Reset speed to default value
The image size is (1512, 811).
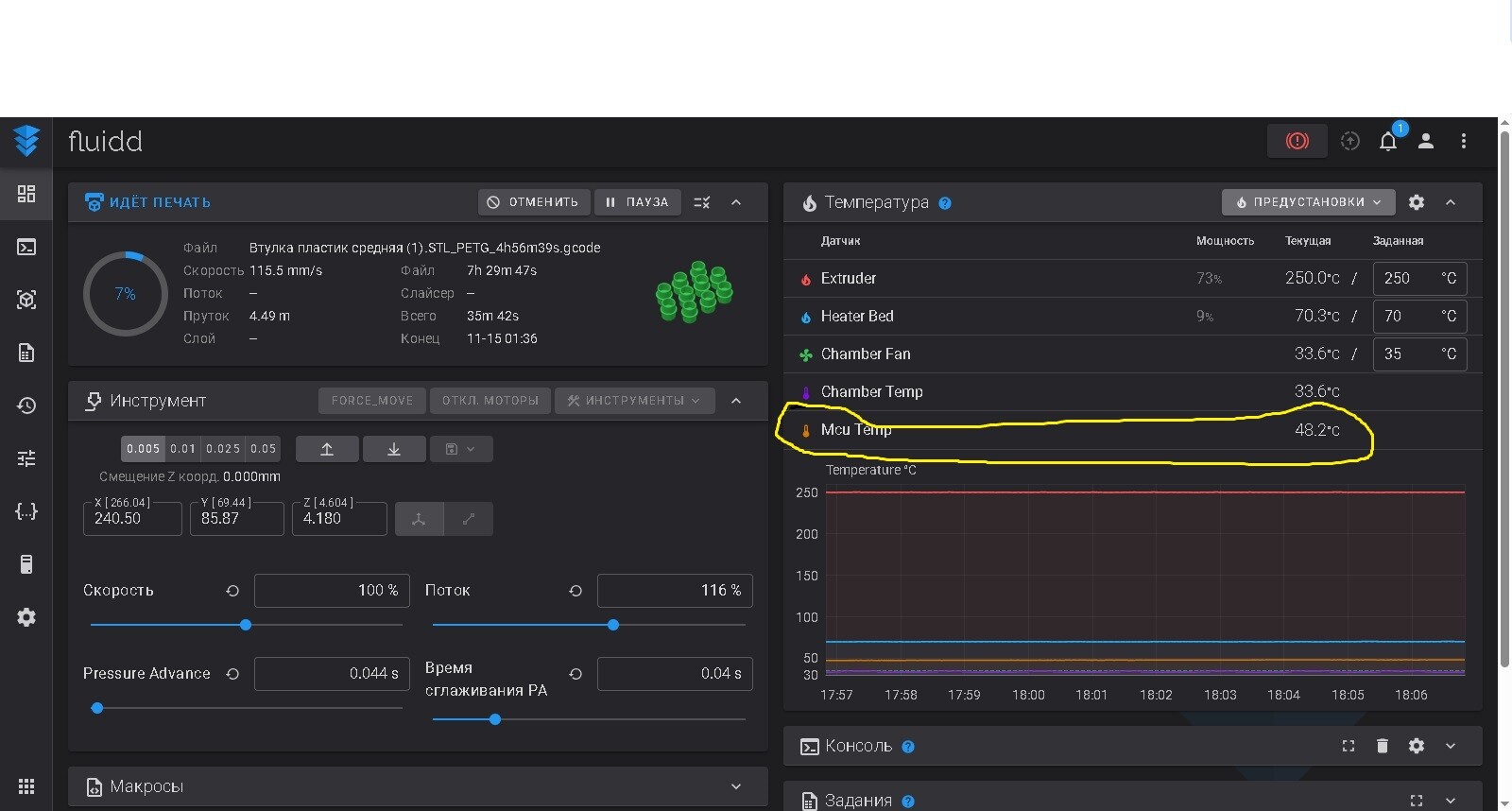point(232,591)
